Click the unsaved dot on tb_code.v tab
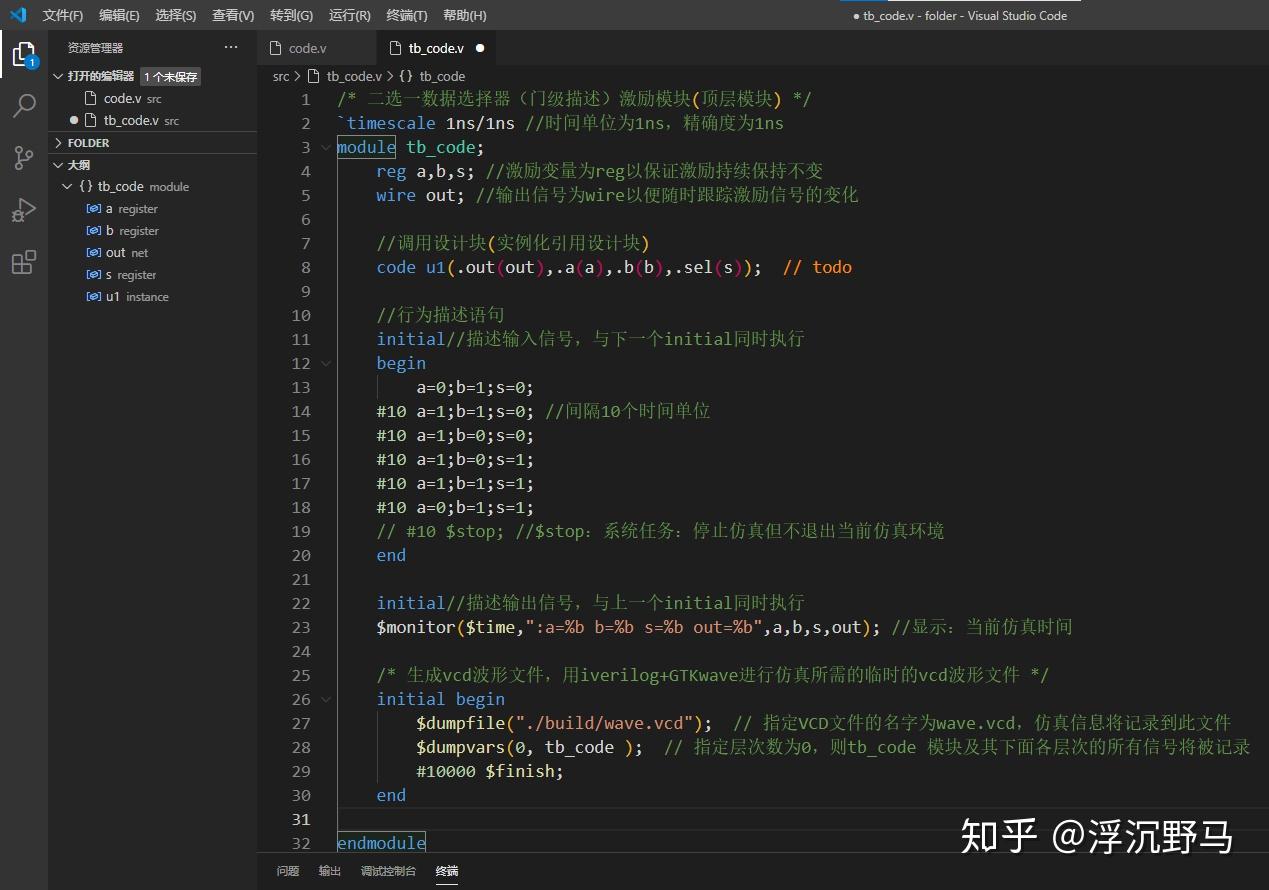Viewport: 1269px width, 890px height. pos(480,48)
